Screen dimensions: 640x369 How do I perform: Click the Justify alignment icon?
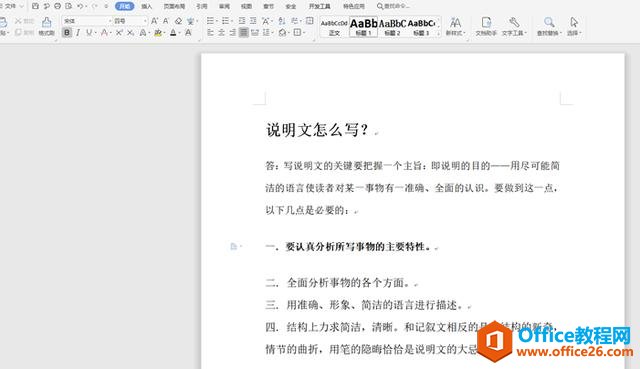[243, 33]
